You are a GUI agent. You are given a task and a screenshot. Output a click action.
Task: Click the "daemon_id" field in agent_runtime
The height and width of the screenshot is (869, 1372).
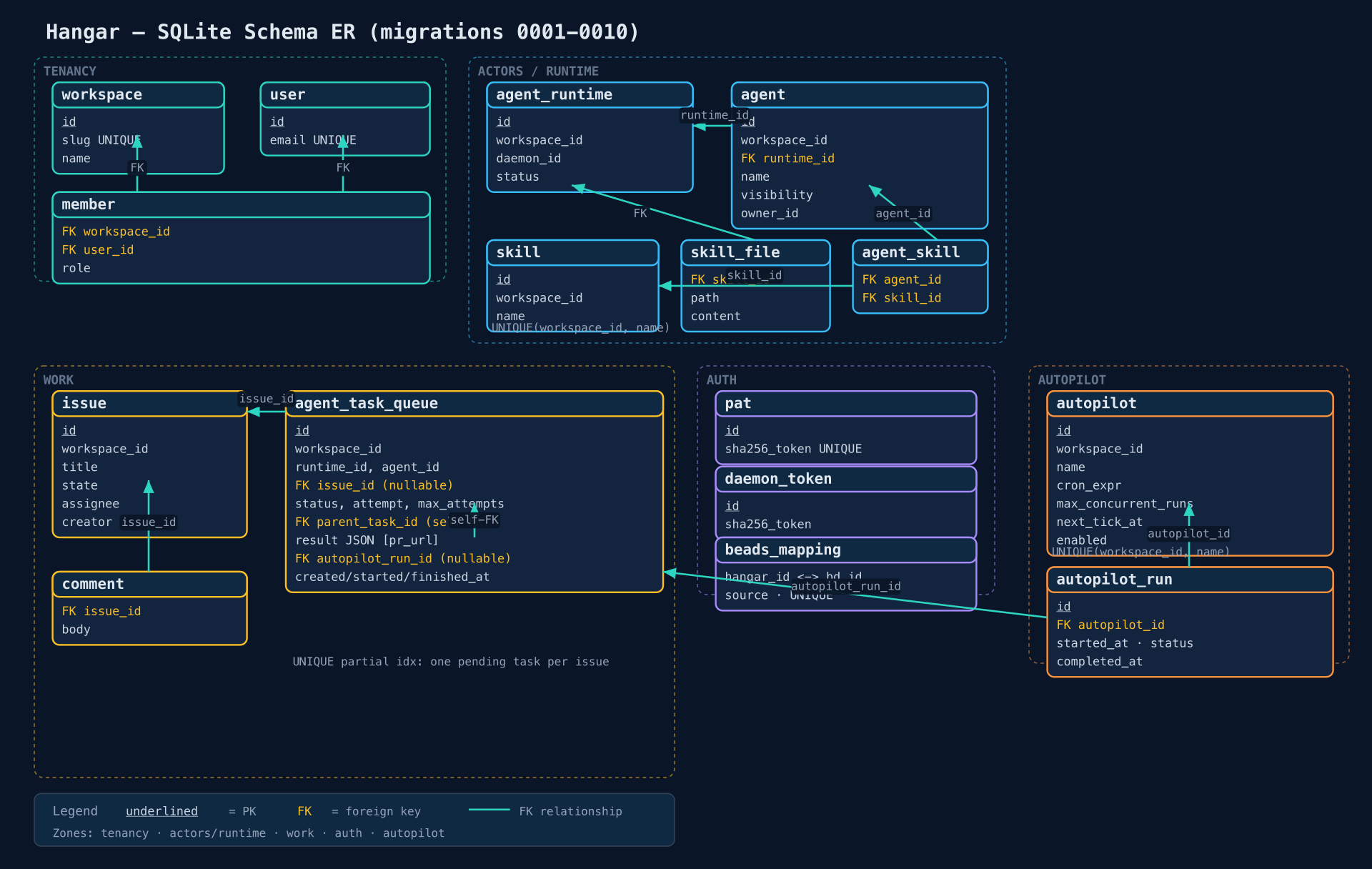tap(529, 159)
